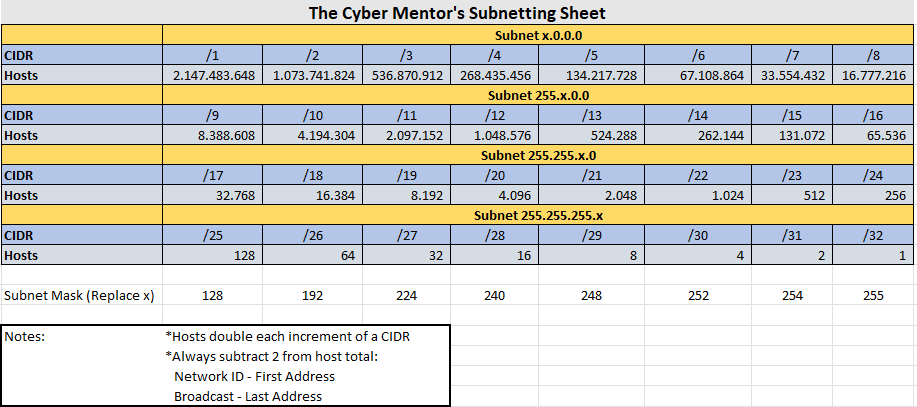
Task: Click the /24 CIDR cell
Action: tap(872, 175)
